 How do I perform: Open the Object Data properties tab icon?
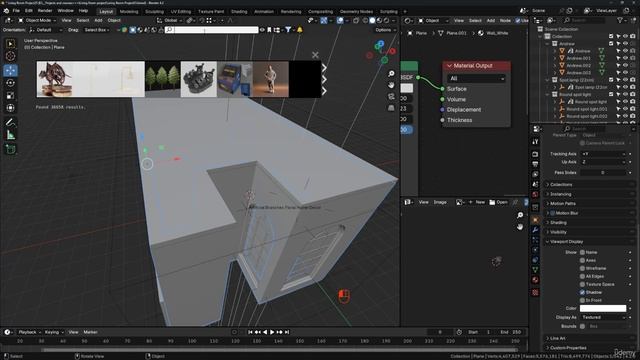tap(535, 269)
